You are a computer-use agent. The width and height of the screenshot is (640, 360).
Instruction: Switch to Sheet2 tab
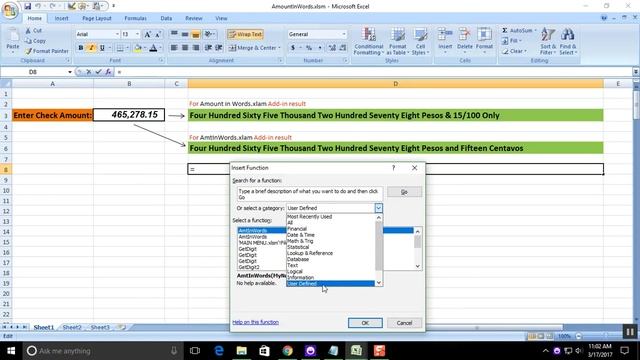[x=72, y=327]
